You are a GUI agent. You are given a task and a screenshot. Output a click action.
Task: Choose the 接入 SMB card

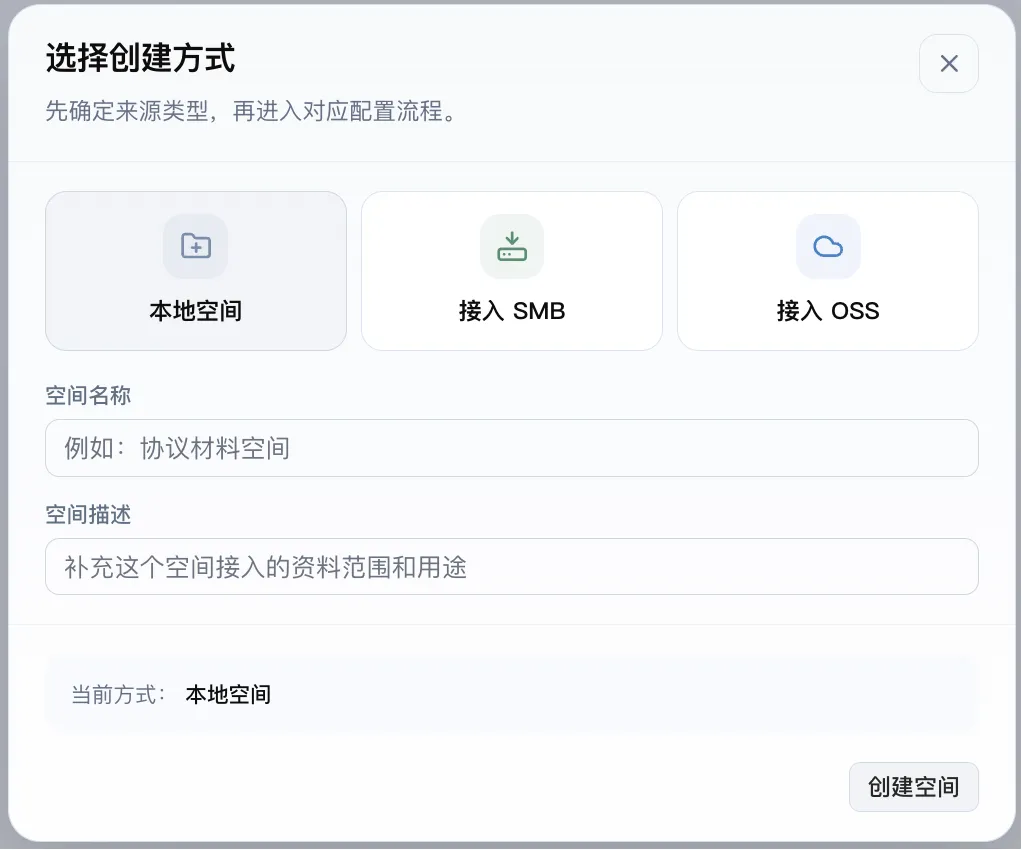click(512, 271)
